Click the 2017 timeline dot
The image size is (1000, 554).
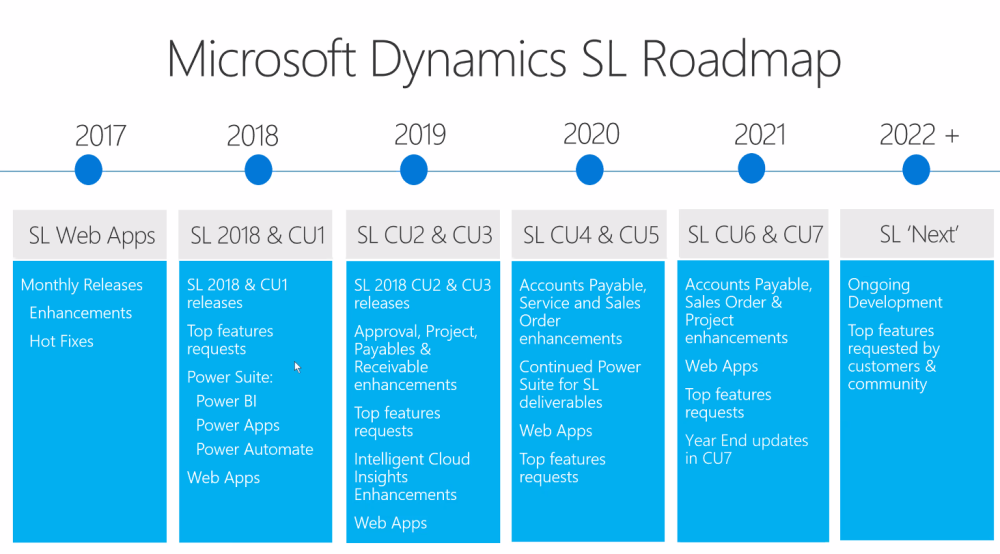tap(89, 171)
